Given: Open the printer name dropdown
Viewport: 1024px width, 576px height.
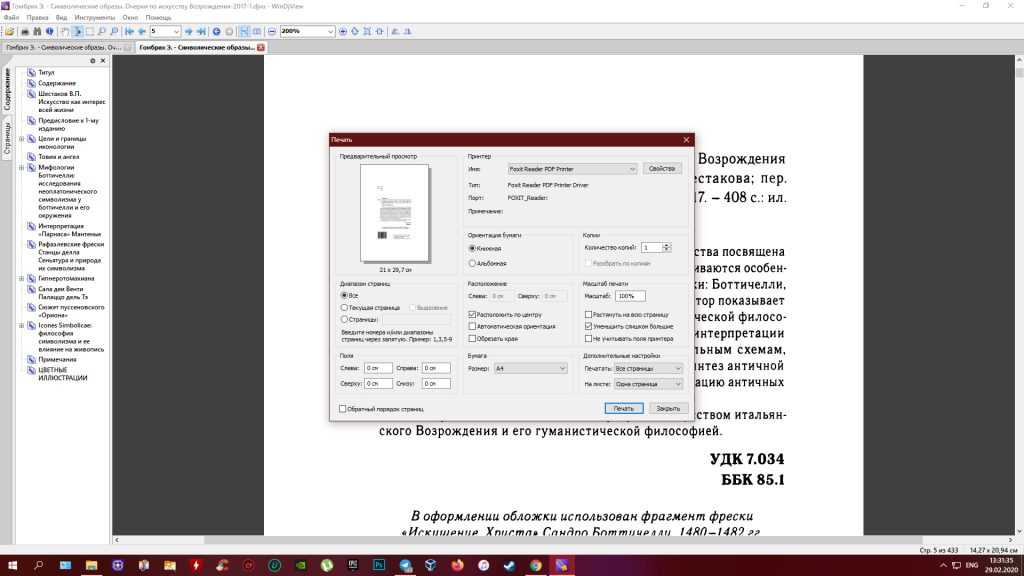Looking at the screenshot, I should point(571,169).
